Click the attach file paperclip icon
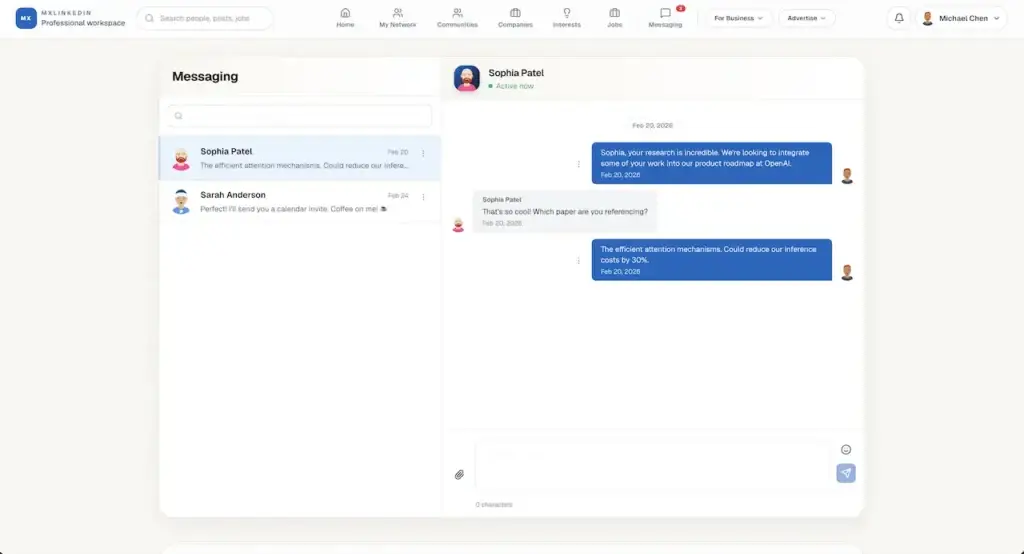Image resolution: width=1024 pixels, height=554 pixels. tap(459, 475)
